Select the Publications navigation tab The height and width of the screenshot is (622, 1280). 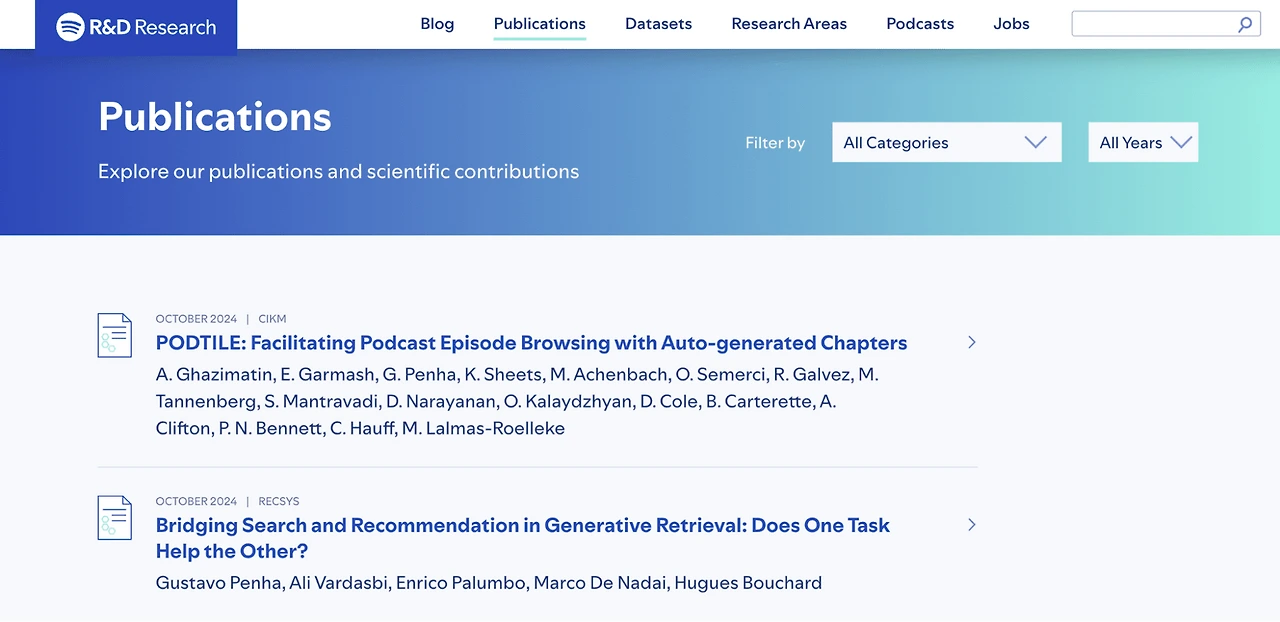540,24
